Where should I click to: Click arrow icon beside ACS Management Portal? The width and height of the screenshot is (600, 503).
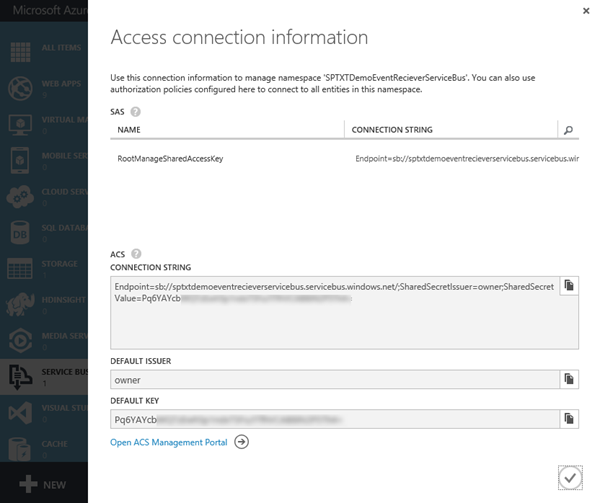tap(241, 442)
